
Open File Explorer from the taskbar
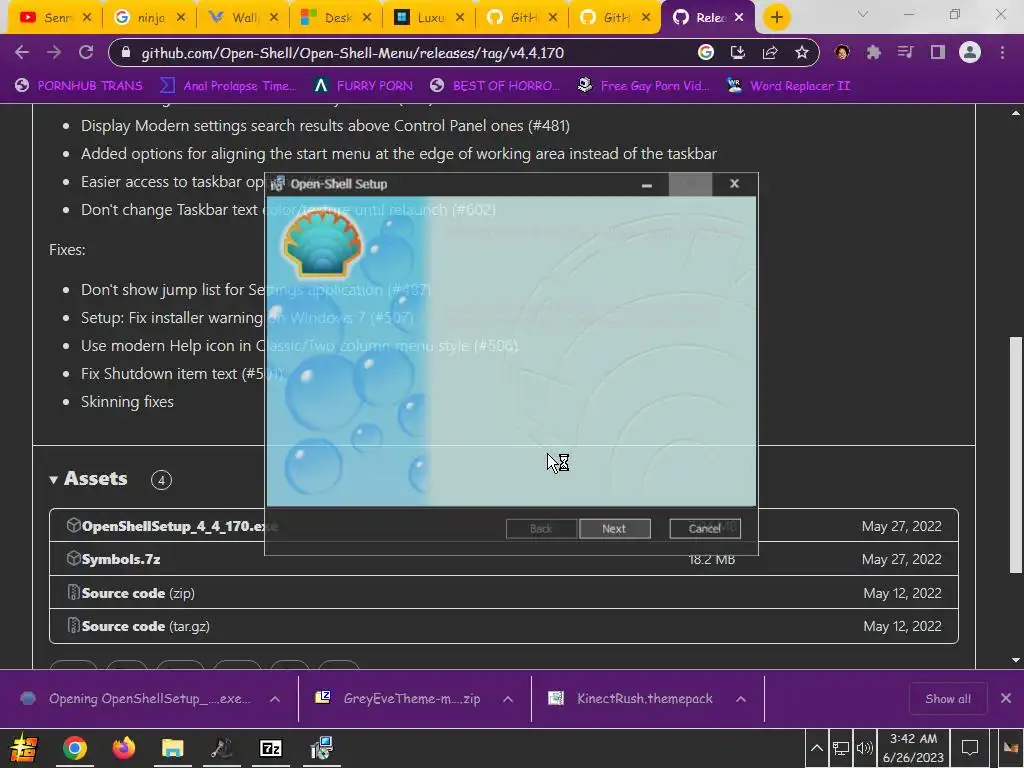172,748
